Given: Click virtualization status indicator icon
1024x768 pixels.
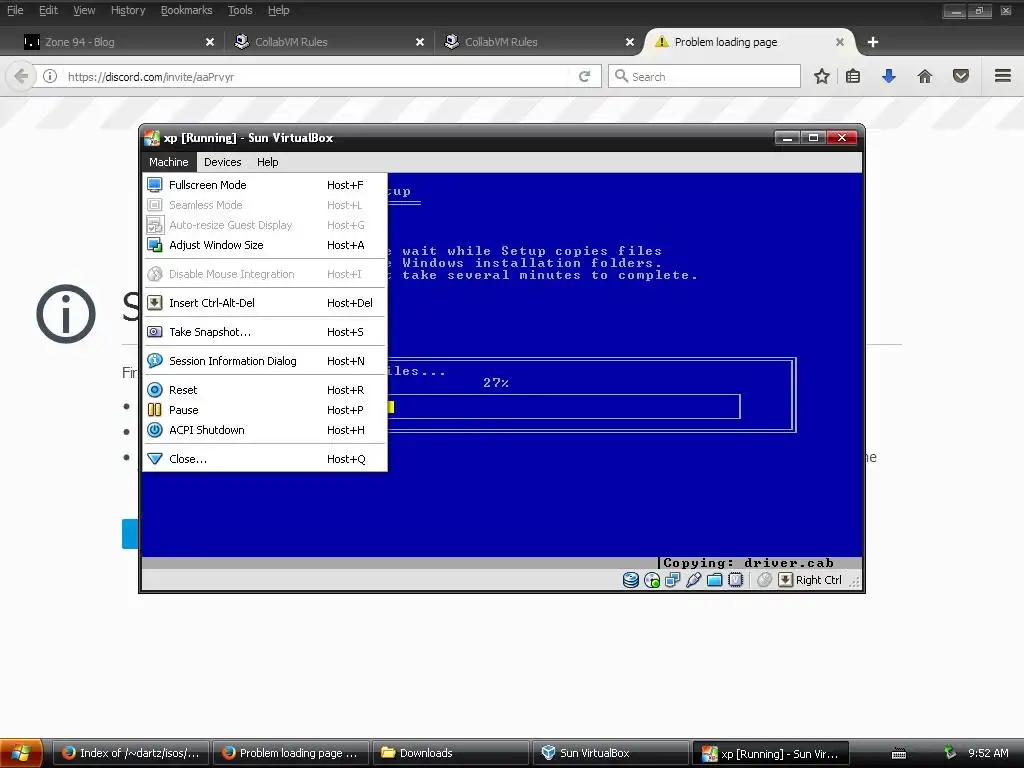Looking at the screenshot, I should click(x=735, y=580).
